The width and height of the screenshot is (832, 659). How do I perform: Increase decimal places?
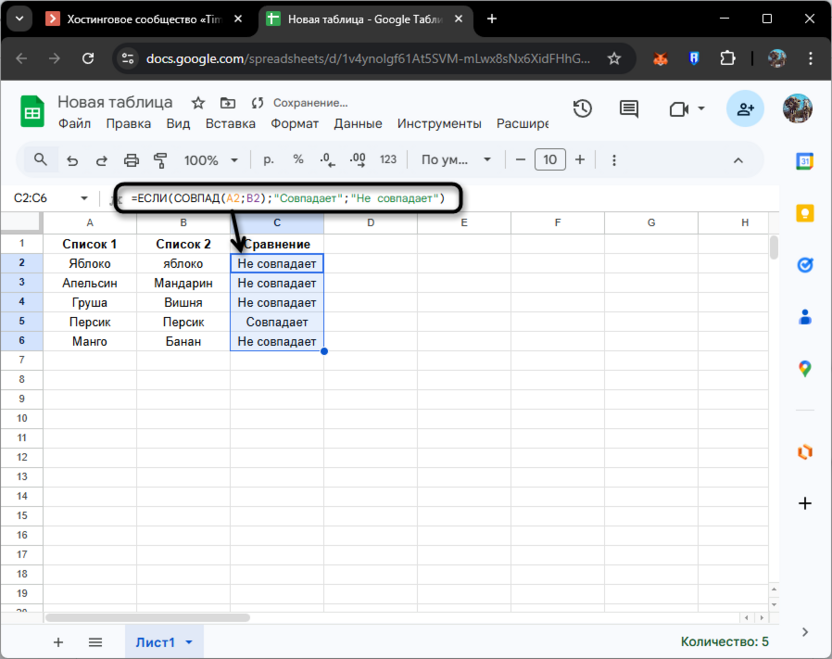(x=358, y=160)
